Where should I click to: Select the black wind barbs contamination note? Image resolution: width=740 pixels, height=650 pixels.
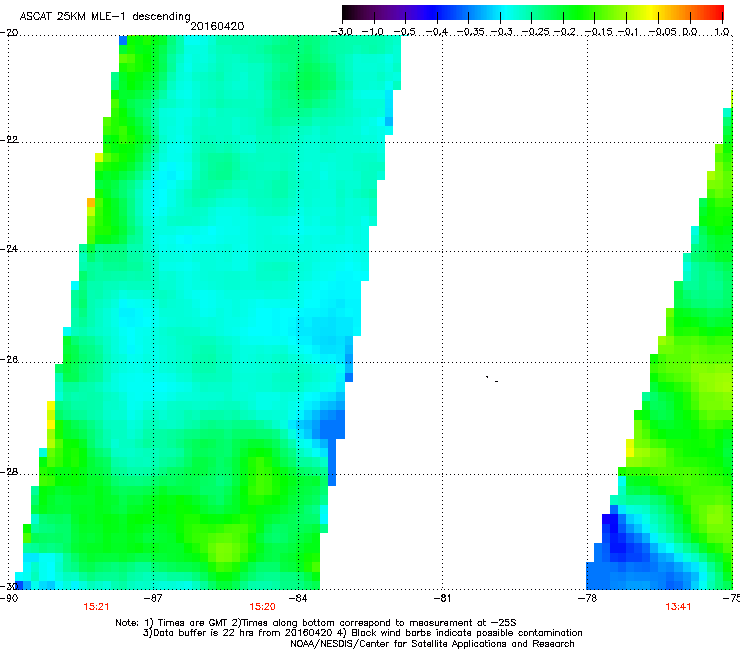pos(458,633)
